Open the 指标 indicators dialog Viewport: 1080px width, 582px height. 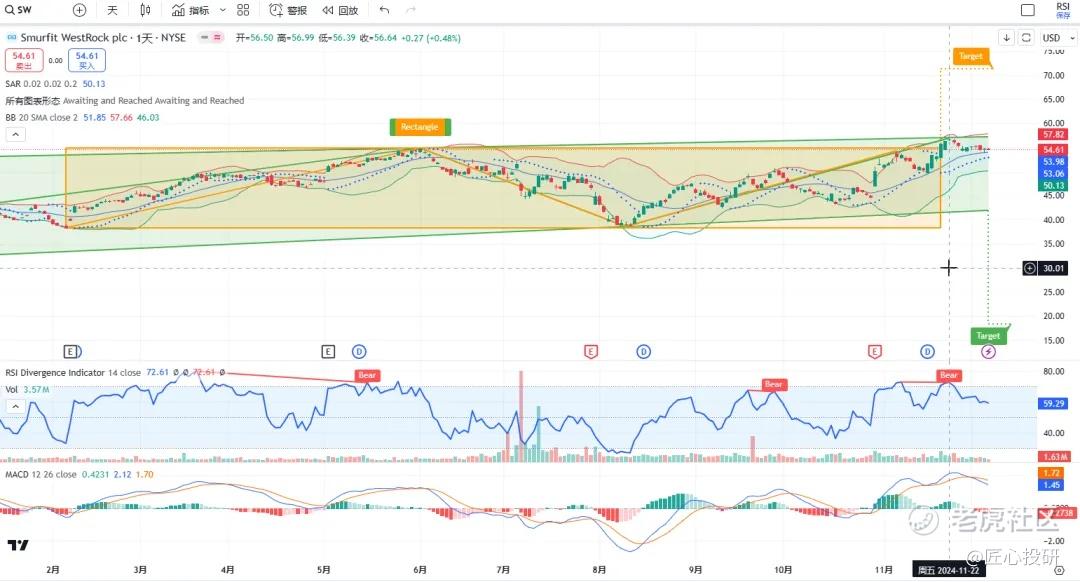pos(191,10)
